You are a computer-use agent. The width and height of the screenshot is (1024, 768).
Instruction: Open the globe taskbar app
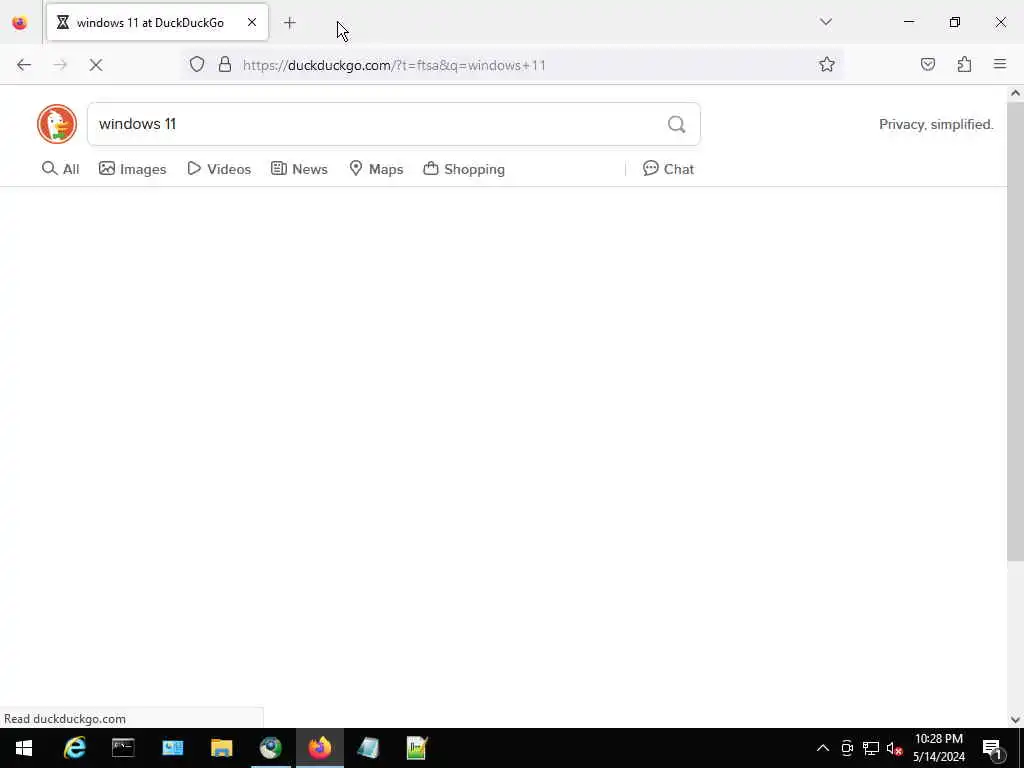(270, 748)
